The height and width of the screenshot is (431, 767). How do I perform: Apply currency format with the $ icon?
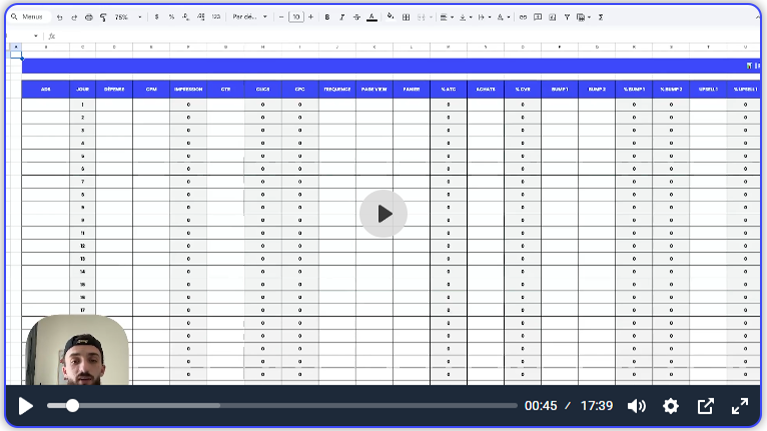coord(157,17)
